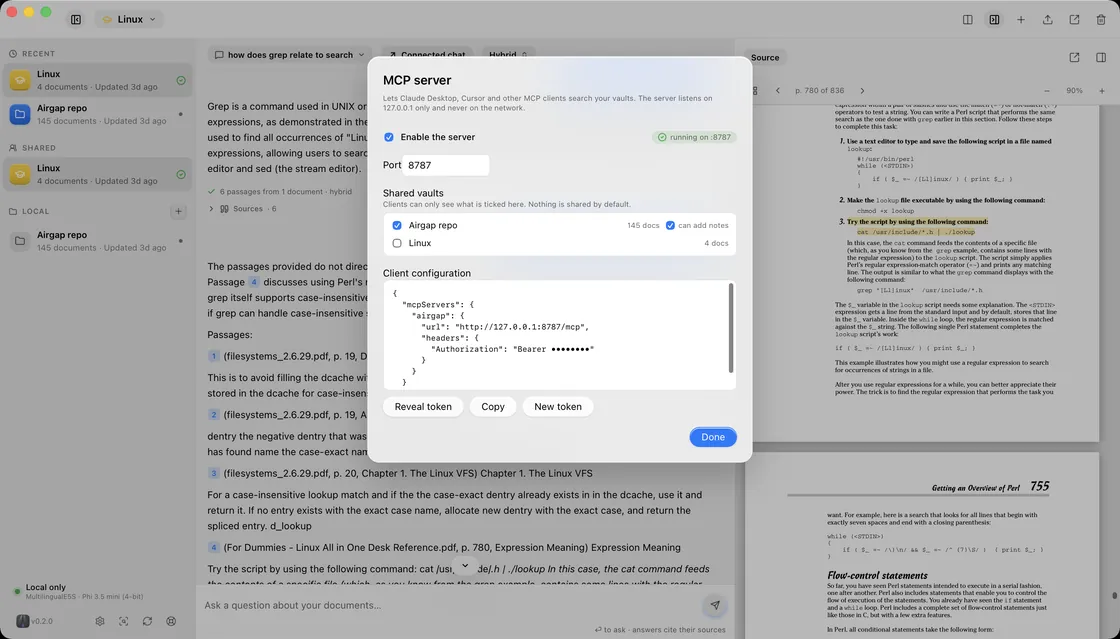Generate a New token
The width and height of the screenshot is (1120, 639).
pyautogui.click(x=558, y=406)
